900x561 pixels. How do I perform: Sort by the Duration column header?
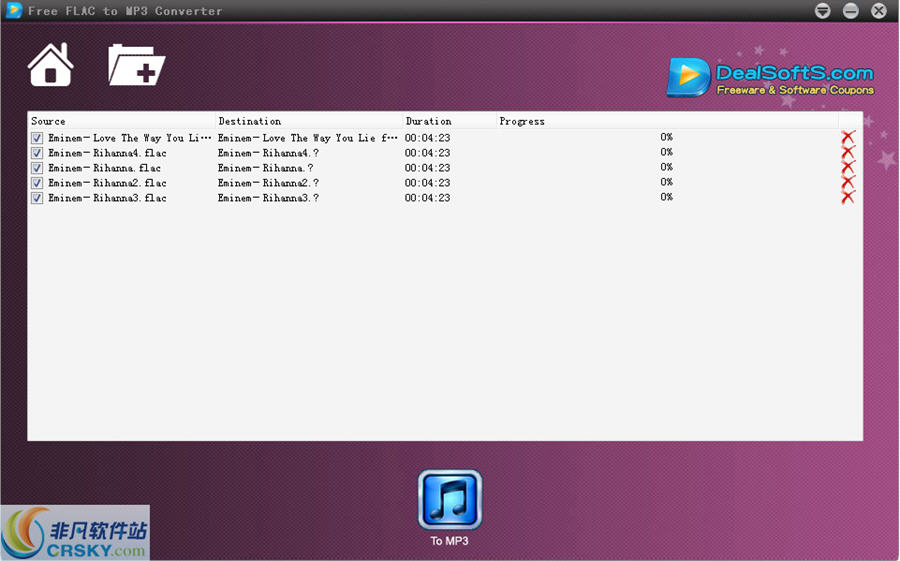pyautogui.click(x=449, y=121)
